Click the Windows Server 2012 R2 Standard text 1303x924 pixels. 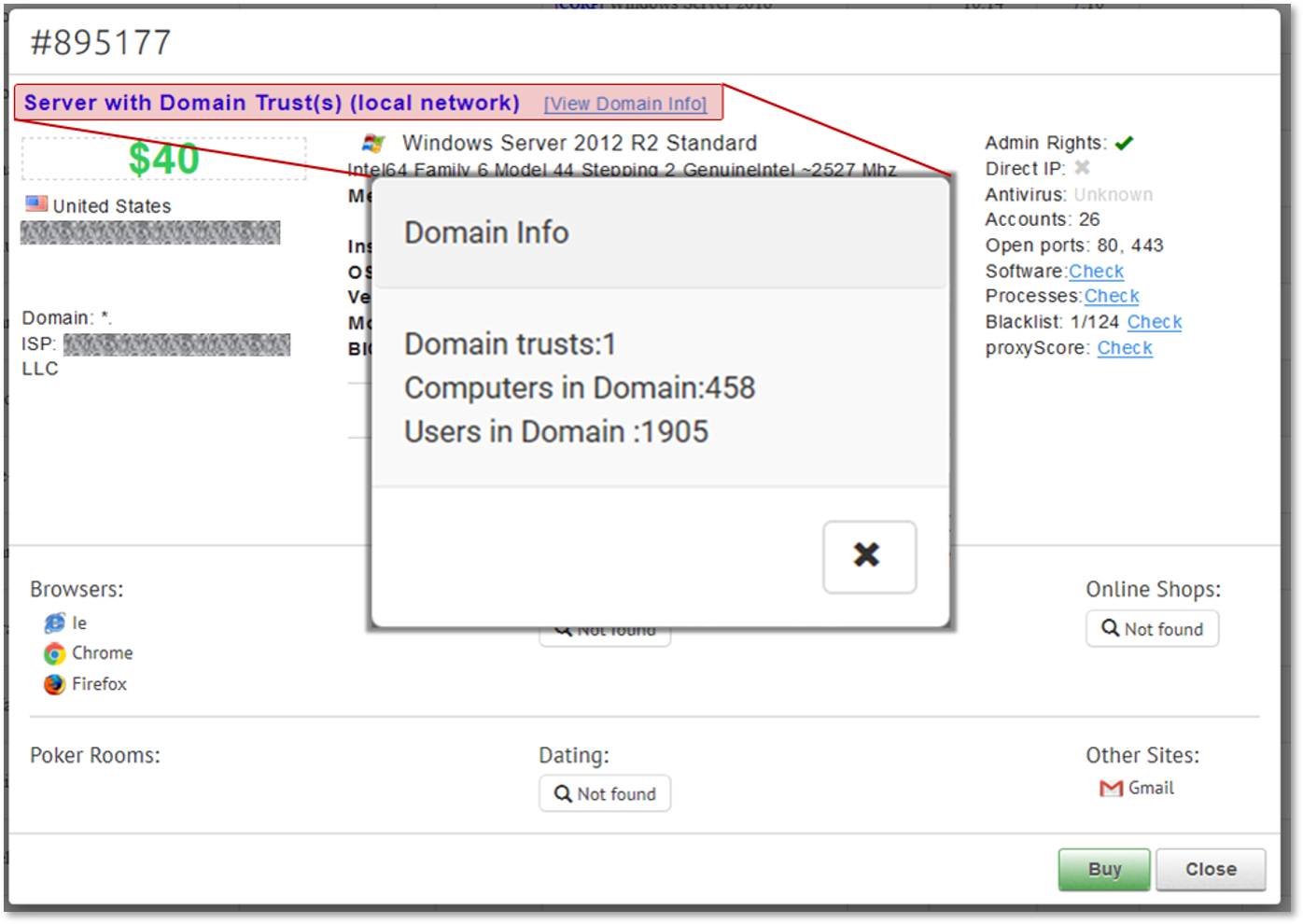click(580, 144)
